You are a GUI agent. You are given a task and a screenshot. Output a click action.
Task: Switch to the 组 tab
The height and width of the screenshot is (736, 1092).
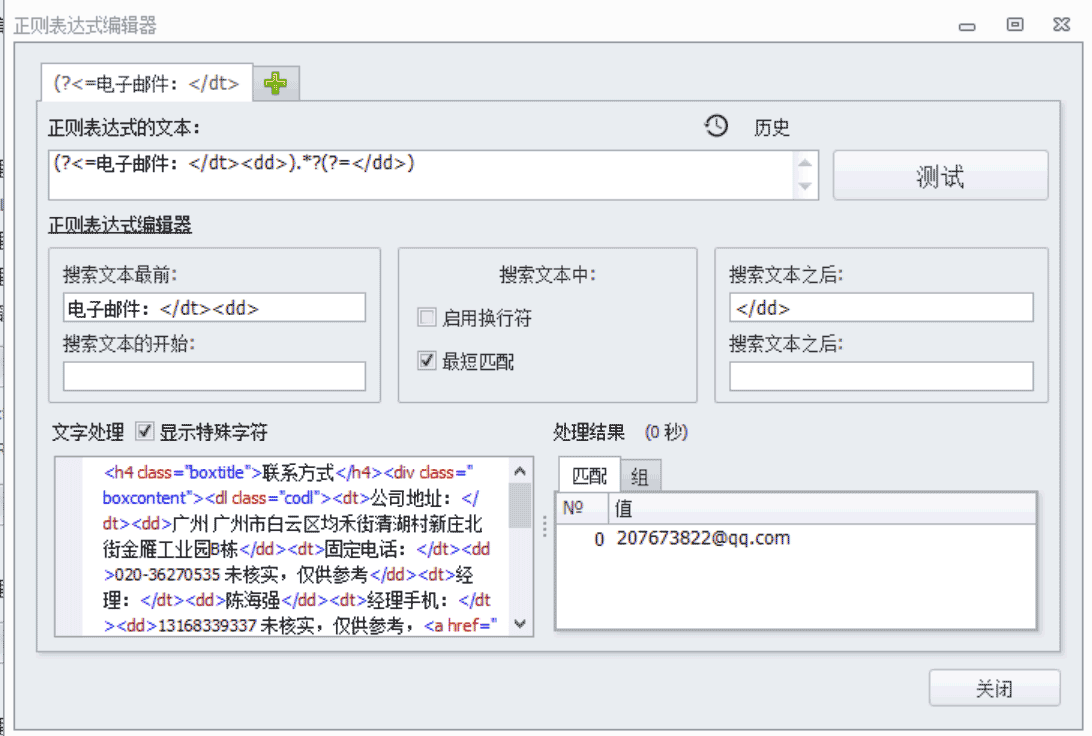pyautogui.click(x=639, y=477)
